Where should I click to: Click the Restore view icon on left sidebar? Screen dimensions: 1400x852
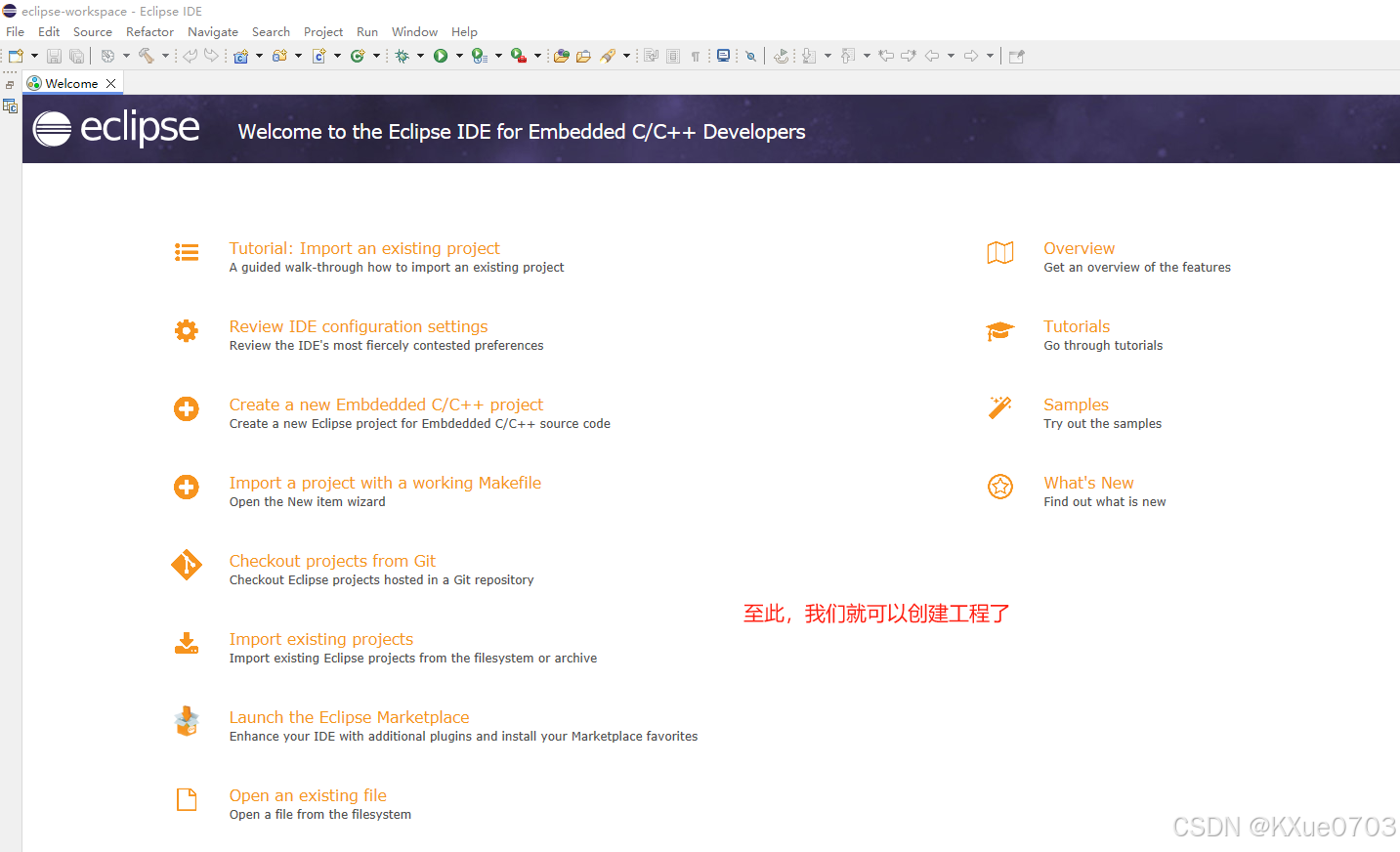10,85
